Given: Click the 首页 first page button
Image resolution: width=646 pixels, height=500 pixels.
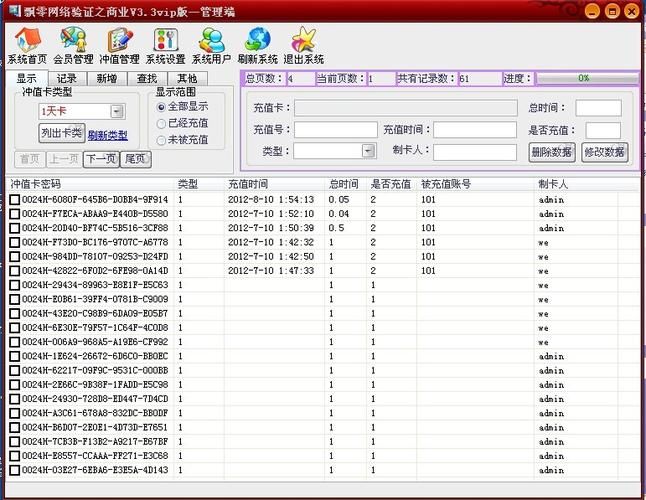Looking at the screenshot, I should (x=30, y=159).
